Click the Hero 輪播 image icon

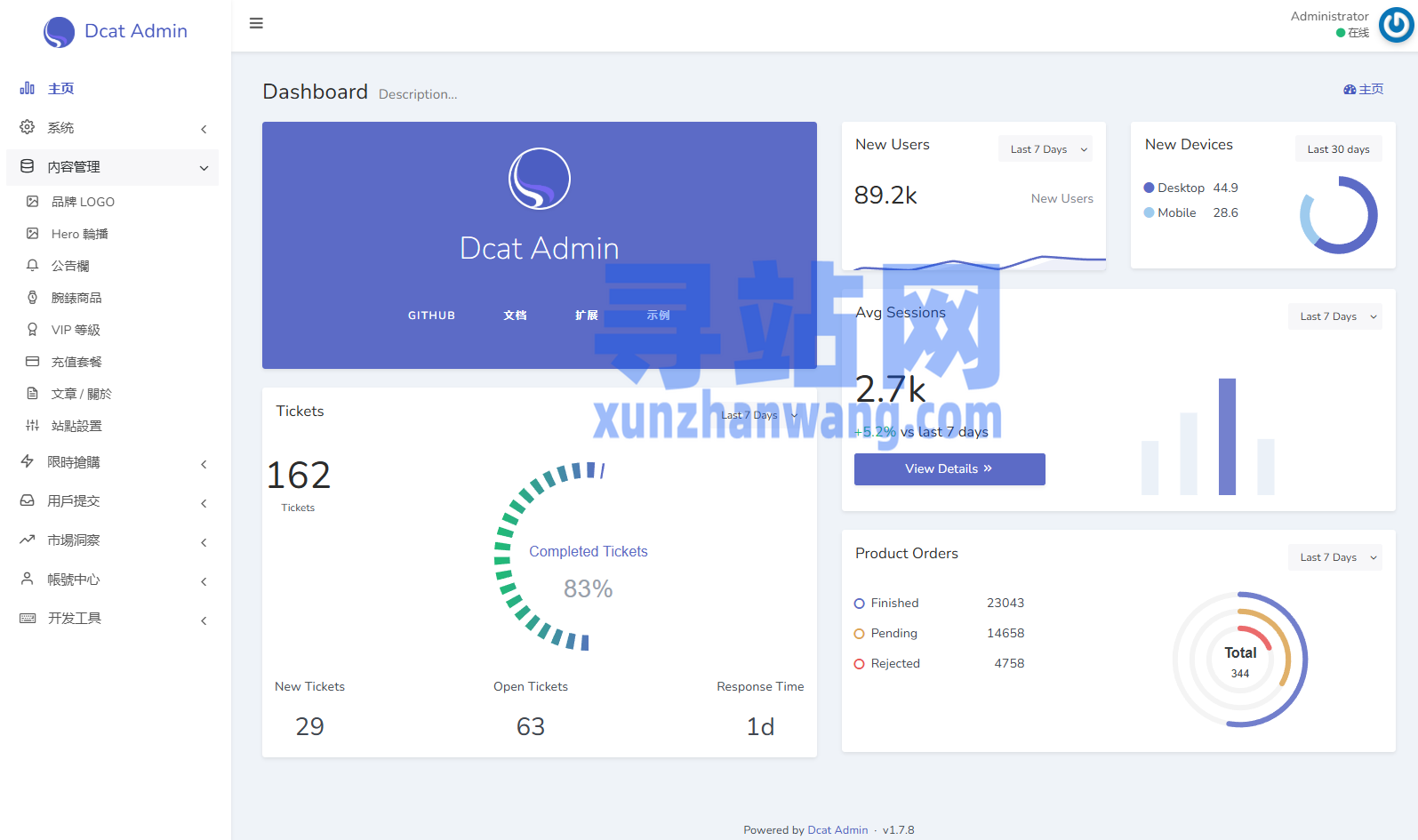coord(33,234)
